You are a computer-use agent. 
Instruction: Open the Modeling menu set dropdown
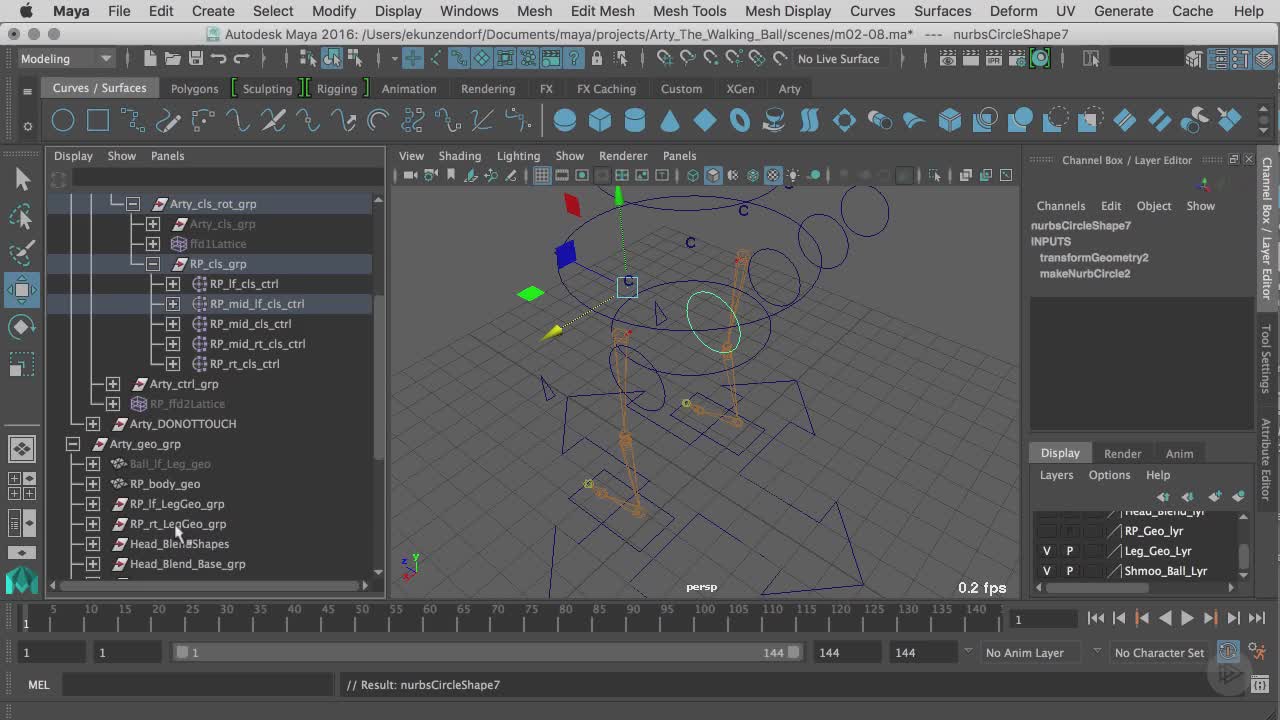(x=65, y=58)
